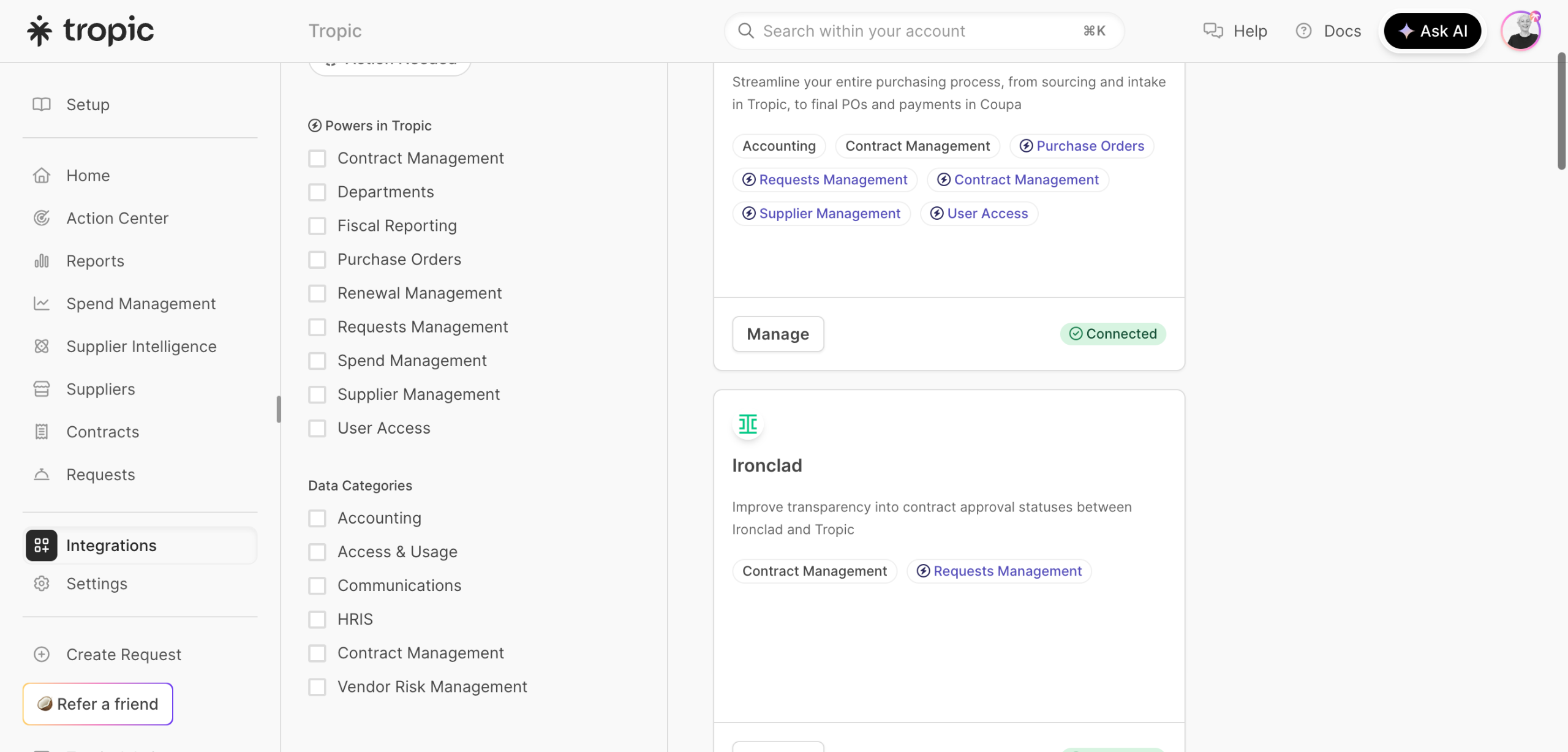
Task: Go to Suppliers via sidebar icon
Action: coord(42,389)
